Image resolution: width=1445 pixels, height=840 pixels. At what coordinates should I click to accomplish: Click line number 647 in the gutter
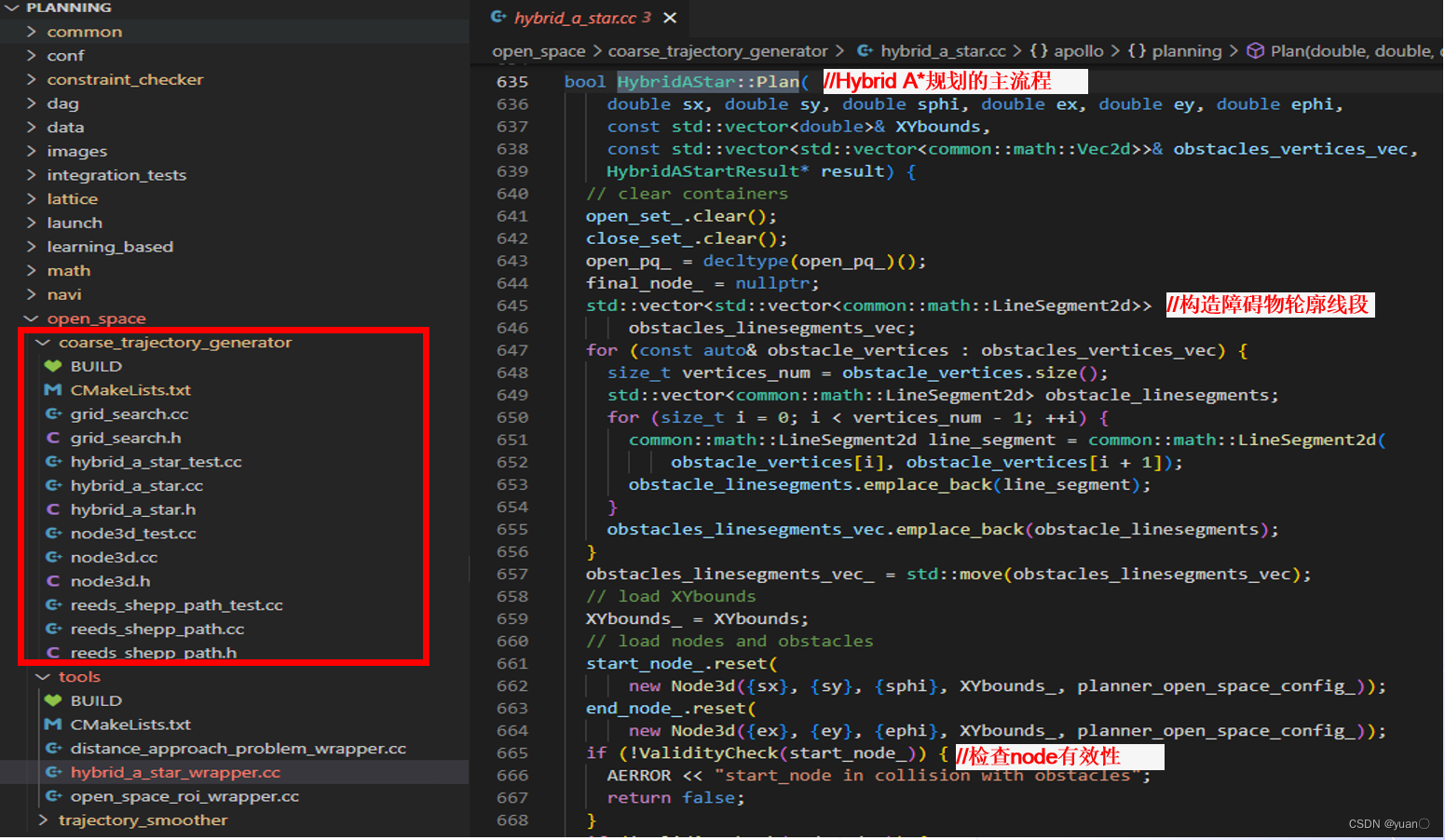pyautogui.click(x=512, y=350)
